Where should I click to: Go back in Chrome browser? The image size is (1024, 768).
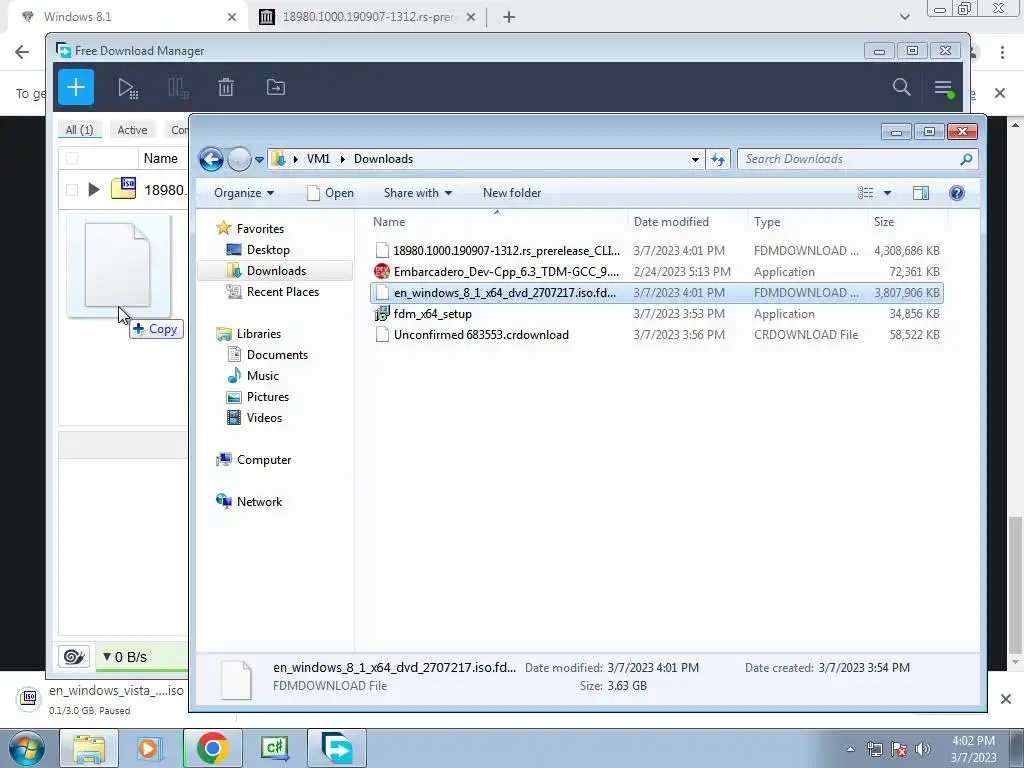22,52
